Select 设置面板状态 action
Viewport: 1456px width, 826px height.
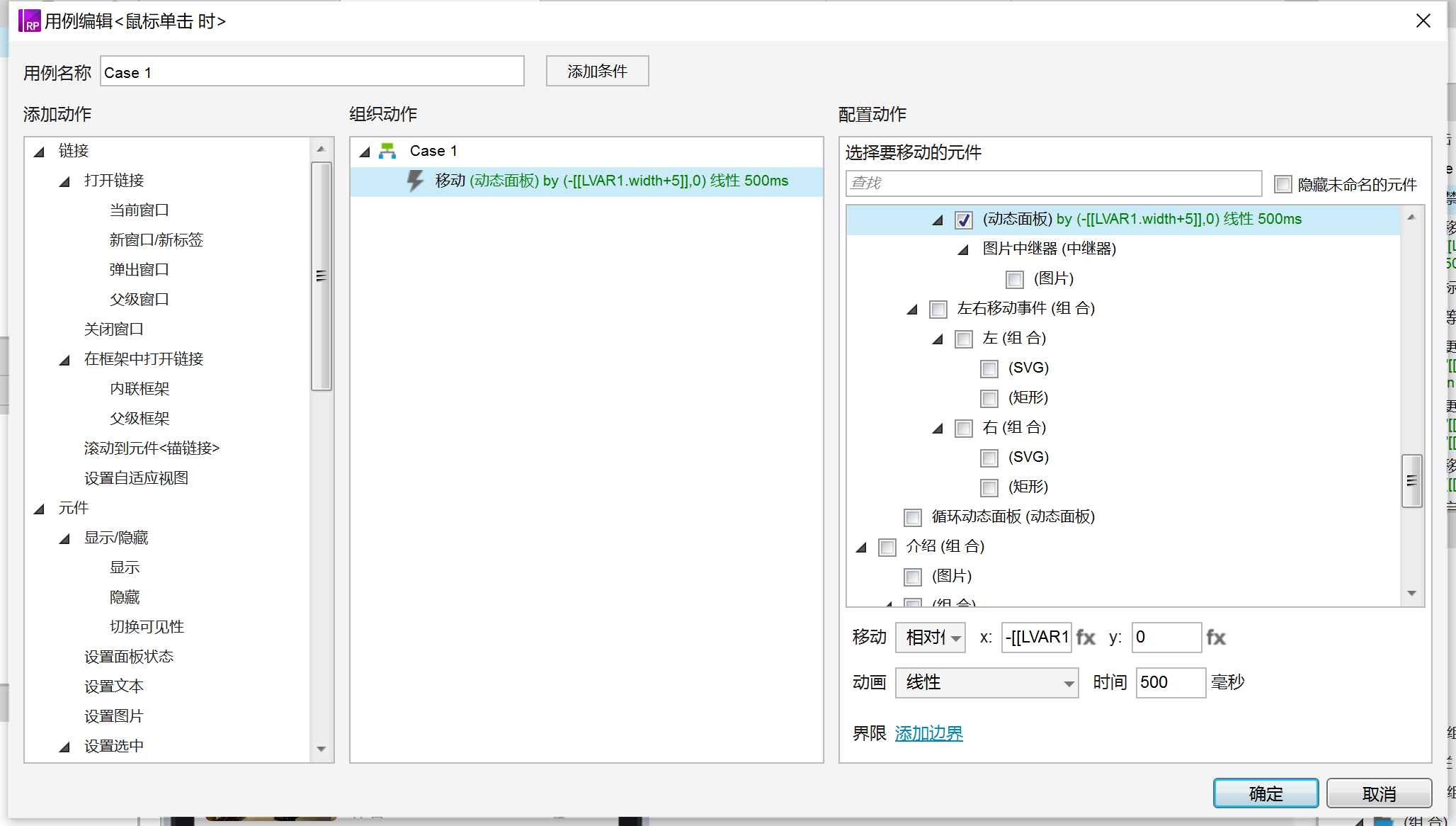point(128,657)
